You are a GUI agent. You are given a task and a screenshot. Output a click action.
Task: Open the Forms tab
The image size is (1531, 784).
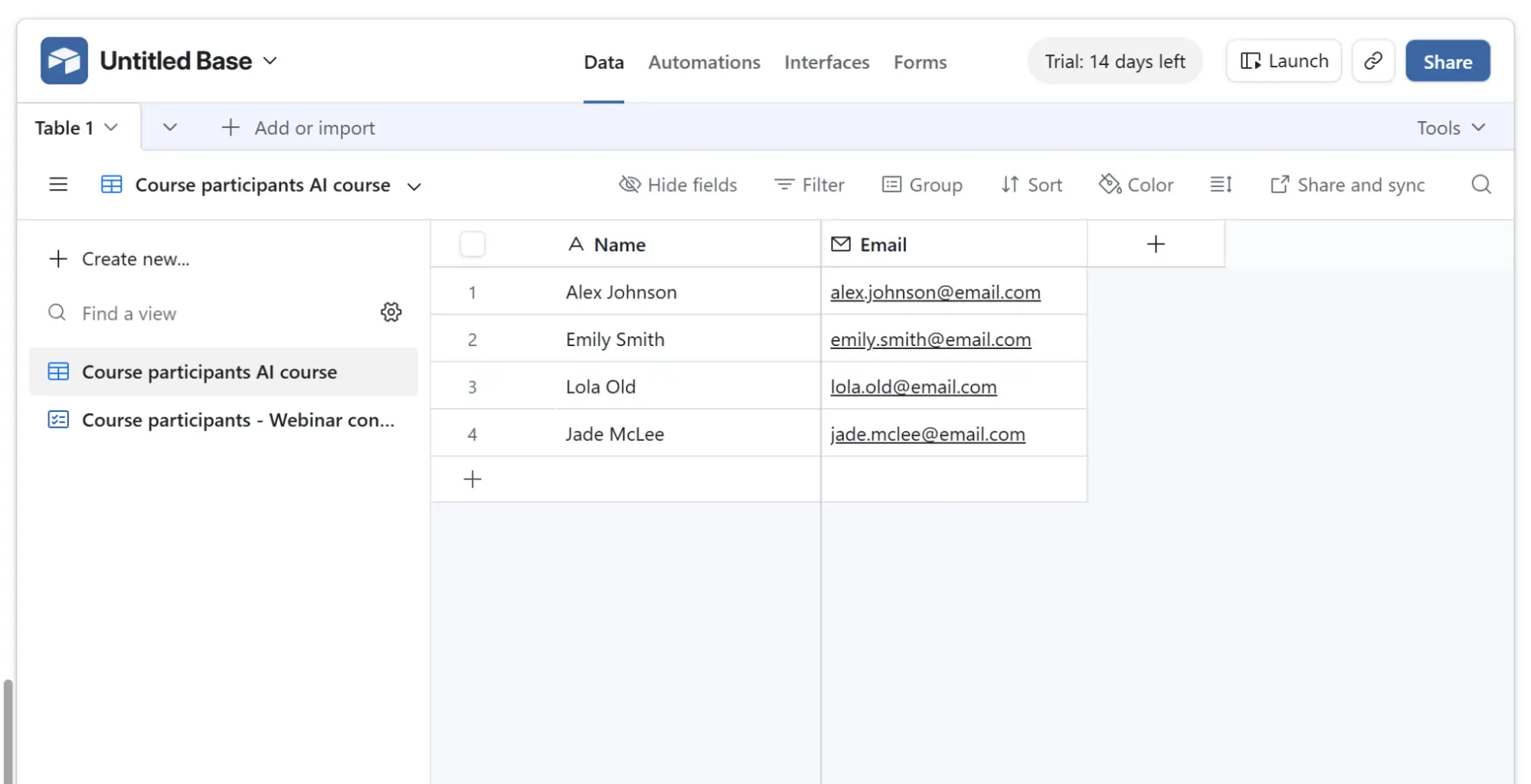pyautogui.click(x=920, y=62)
